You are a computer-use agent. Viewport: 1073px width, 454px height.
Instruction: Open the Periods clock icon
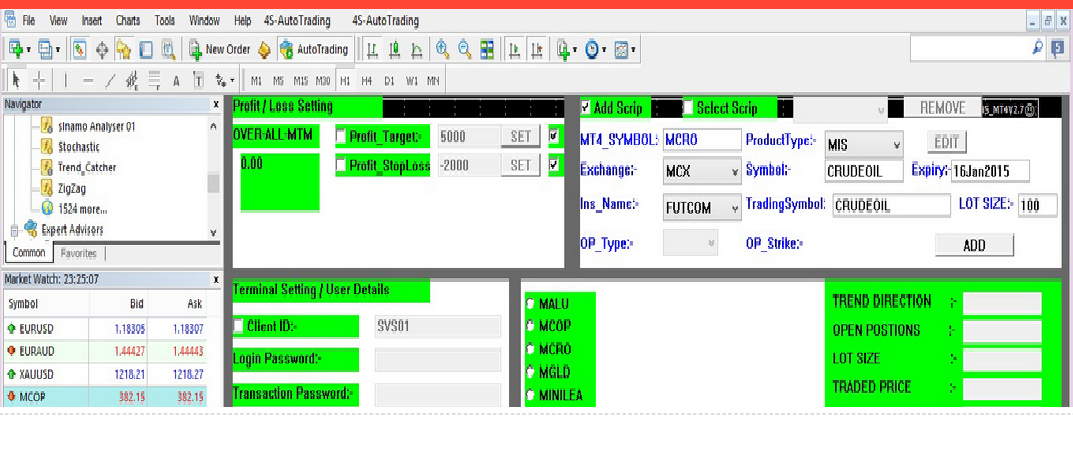click(593, 49)
